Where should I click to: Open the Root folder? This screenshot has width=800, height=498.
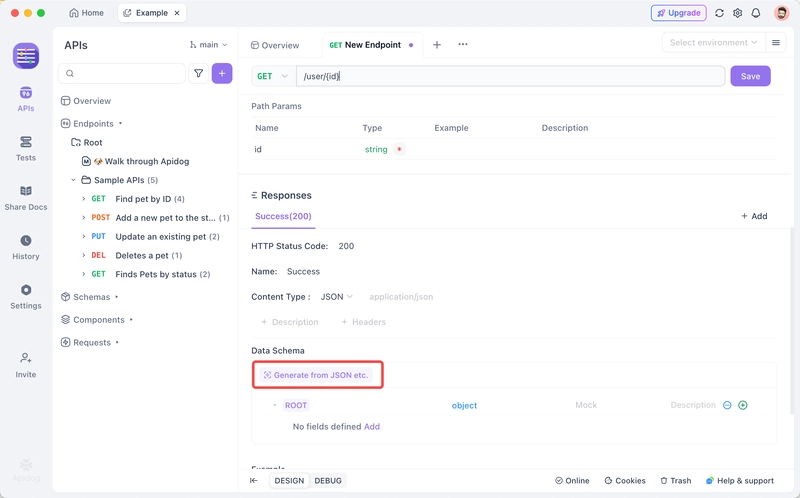click(x=87, y=142)
